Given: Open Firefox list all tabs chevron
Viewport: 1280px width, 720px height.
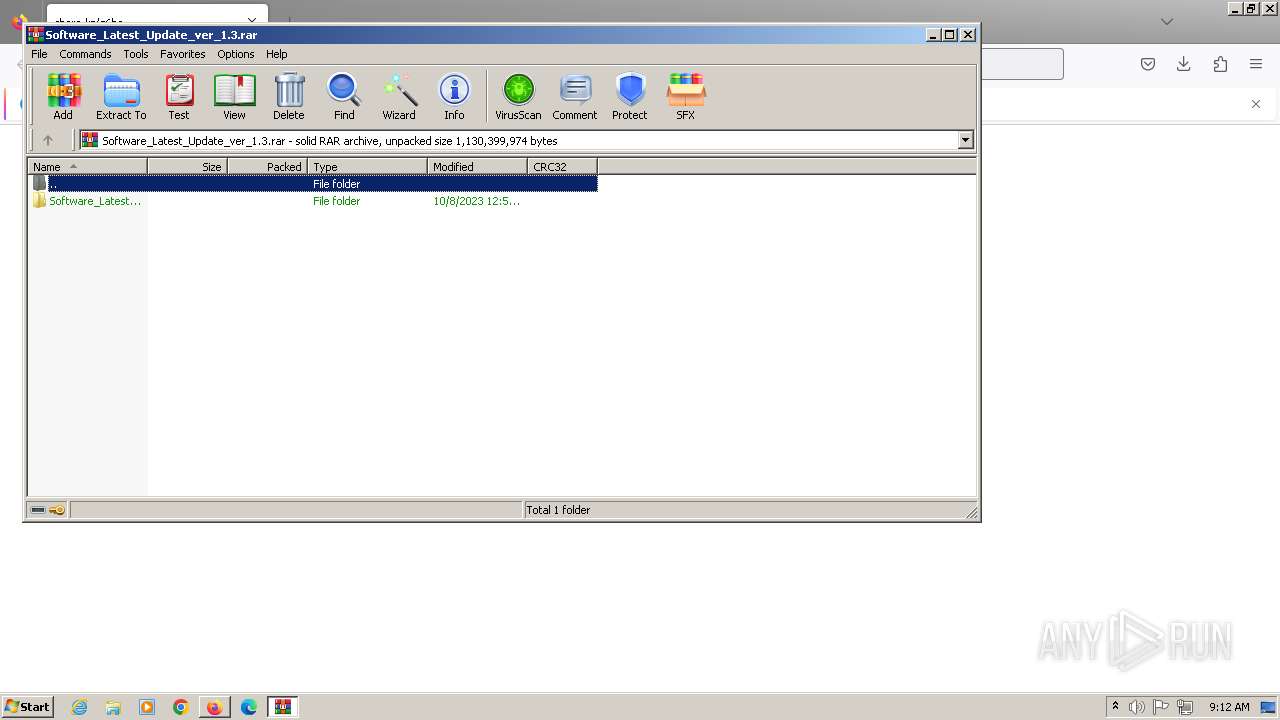Looking at the screenshot, I should (x=1167, y=21).
